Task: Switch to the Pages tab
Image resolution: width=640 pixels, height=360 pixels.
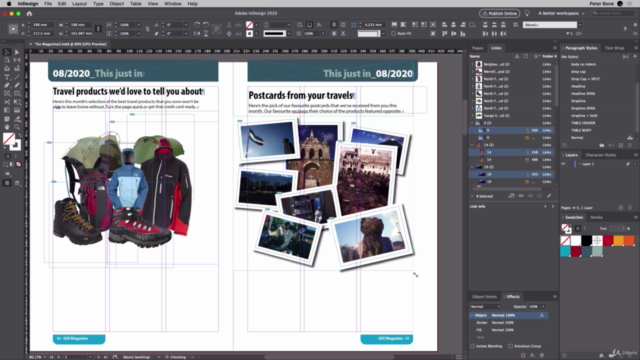Action: [477, 48]
